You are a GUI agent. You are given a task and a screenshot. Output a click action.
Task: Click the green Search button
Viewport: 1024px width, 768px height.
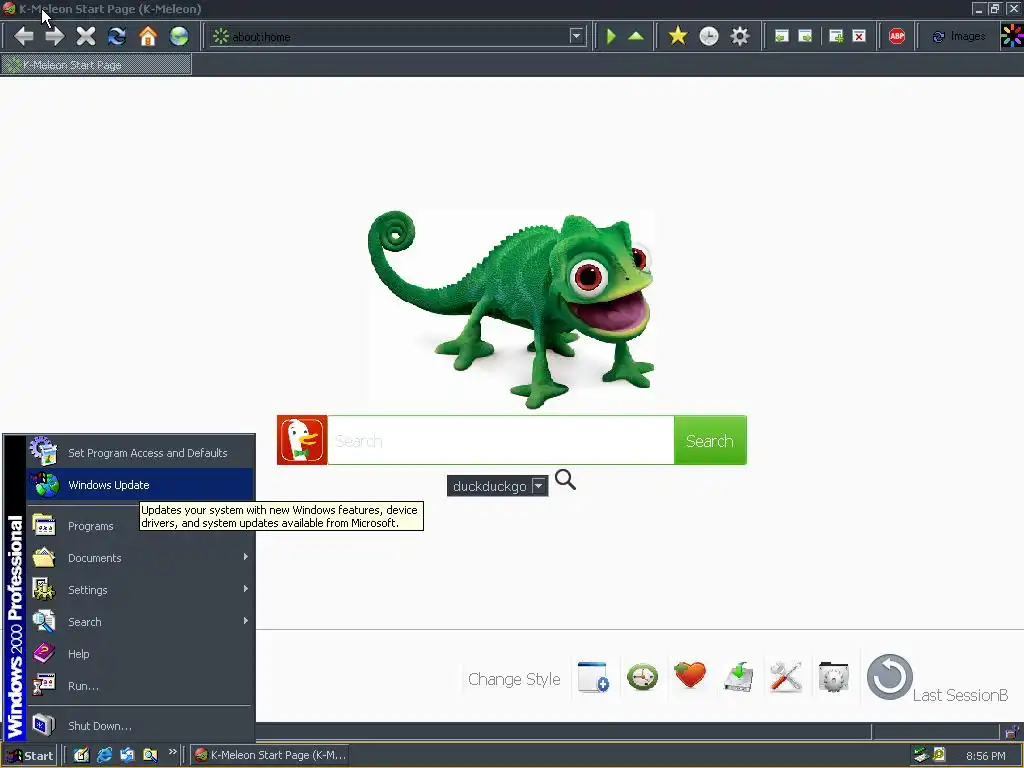tap(710, 440)
